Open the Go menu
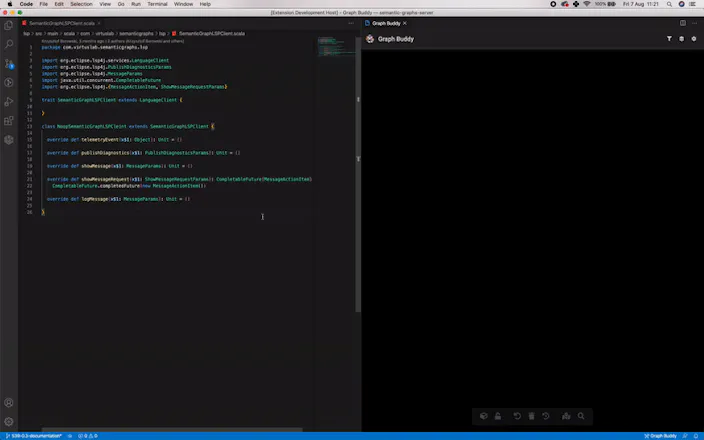This screenshot has height=440, width=704. click(121, 4)
